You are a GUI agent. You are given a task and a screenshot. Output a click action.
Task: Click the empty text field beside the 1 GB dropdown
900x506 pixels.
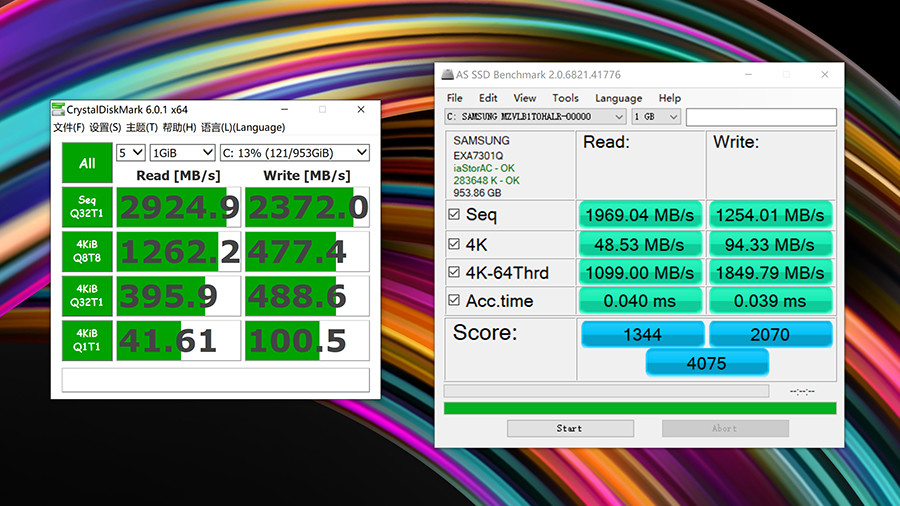point(761,117)
